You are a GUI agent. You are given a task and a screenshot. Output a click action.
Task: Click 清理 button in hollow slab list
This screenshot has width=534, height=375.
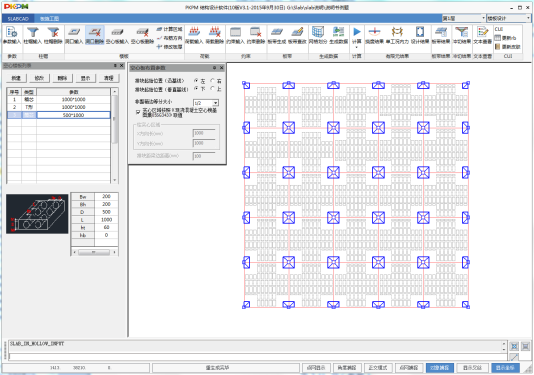click(109, 78)
